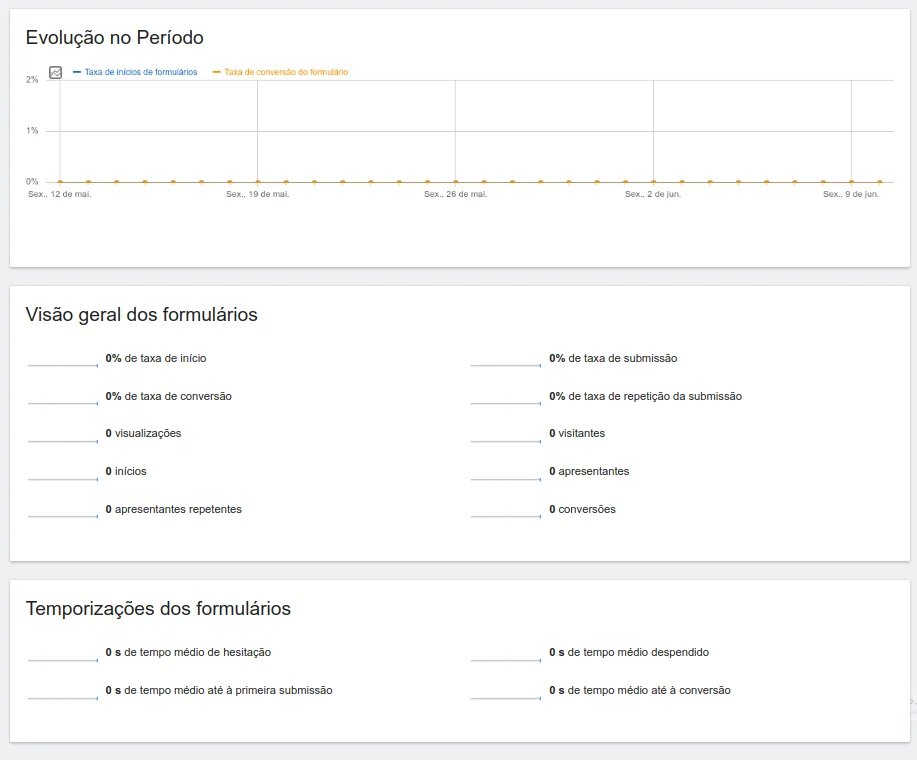Click the sparkline beside 'taxa de início'
The width and height of the screenshot is (917, 760).
pyautogui.click(x=63, y=362)
